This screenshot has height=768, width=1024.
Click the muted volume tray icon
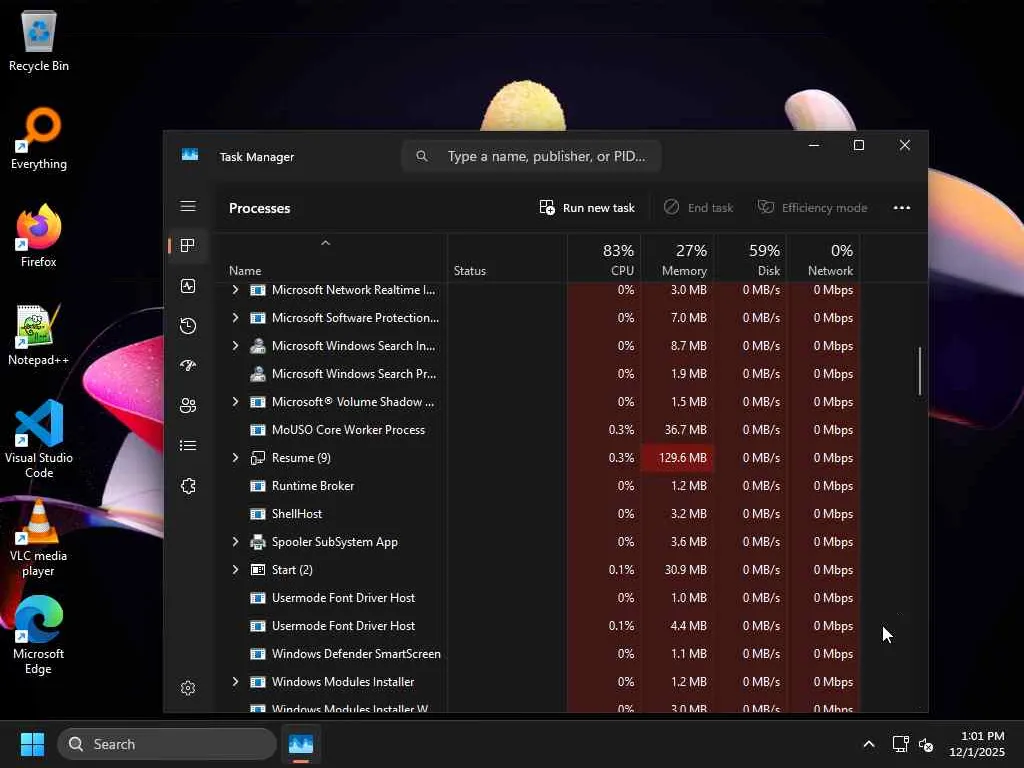pos(925,744)
